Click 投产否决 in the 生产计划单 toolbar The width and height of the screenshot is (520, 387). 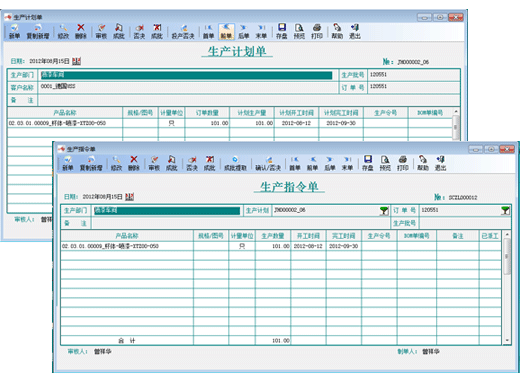coord(183,32)
